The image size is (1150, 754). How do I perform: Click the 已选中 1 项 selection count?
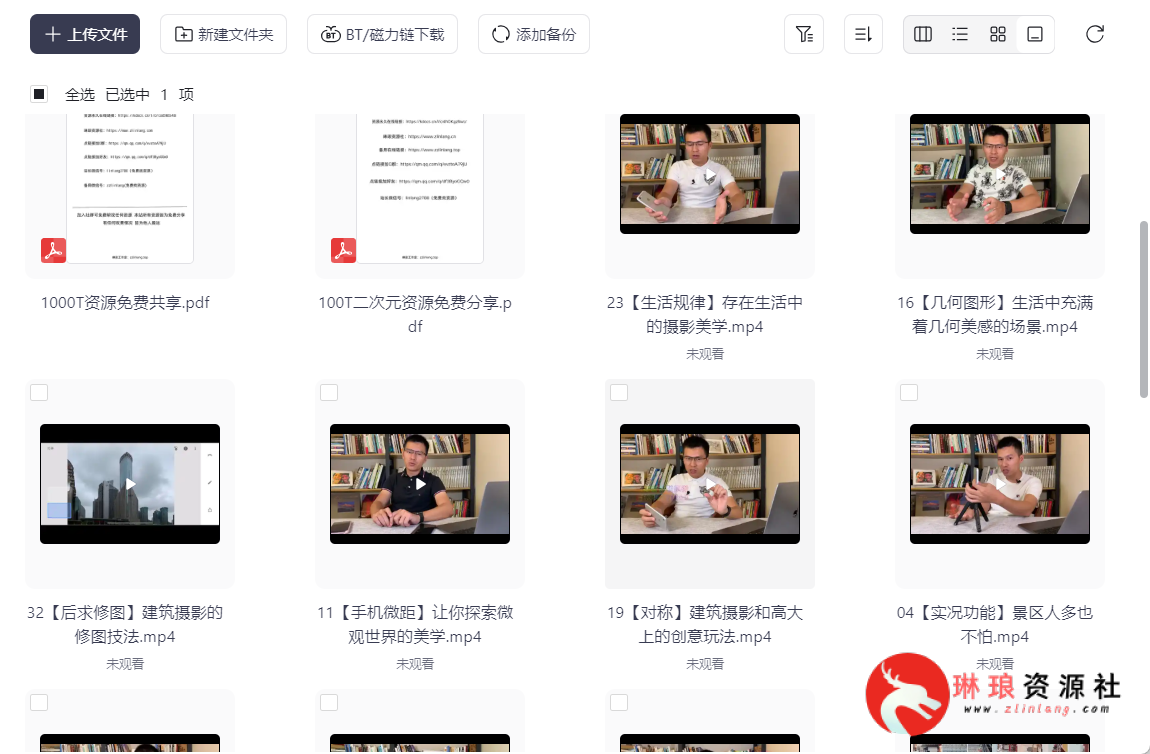click(150, 95)
